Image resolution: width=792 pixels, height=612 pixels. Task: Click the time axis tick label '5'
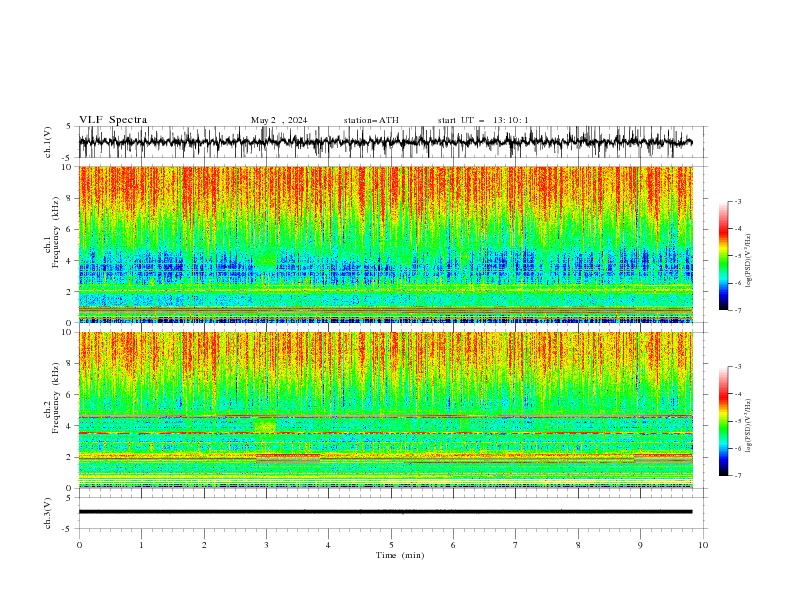coord(391,545)
